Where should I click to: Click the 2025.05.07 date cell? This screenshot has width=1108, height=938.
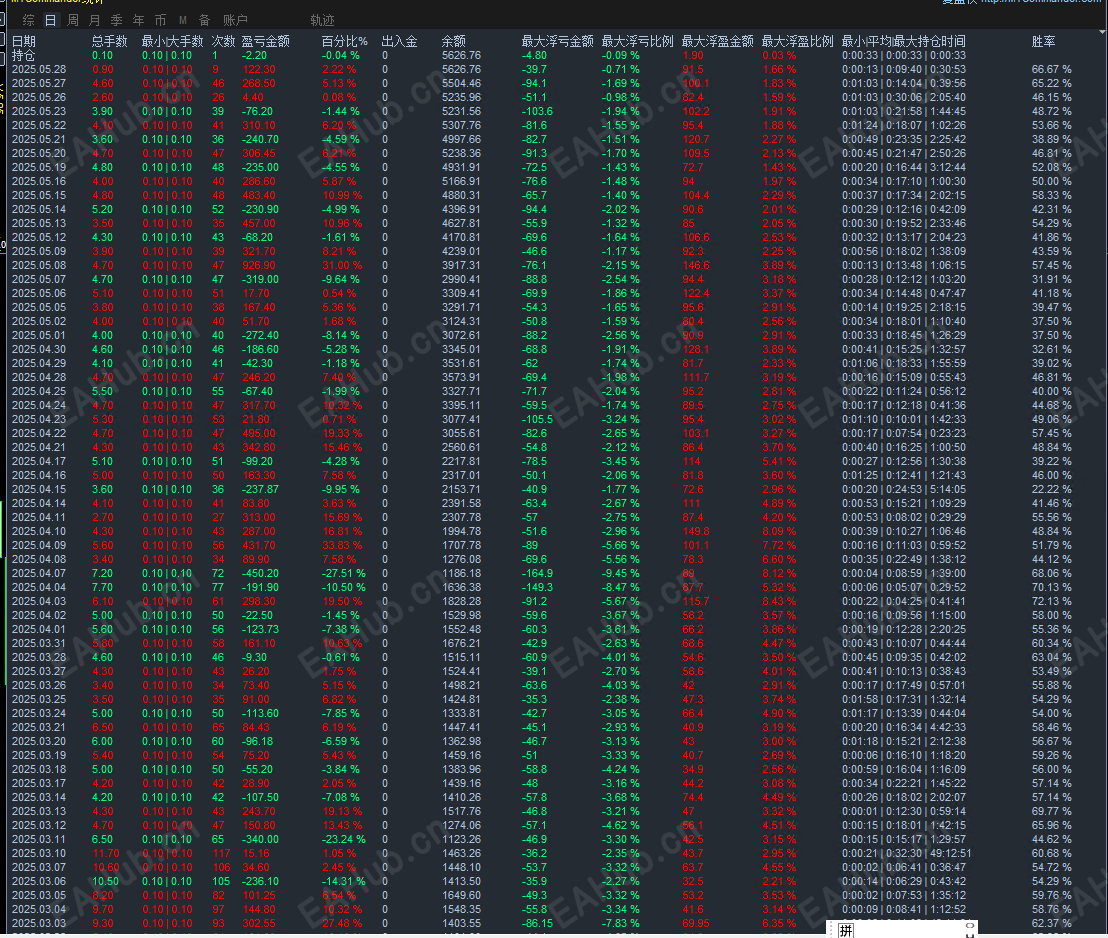[x=39, y=279]
